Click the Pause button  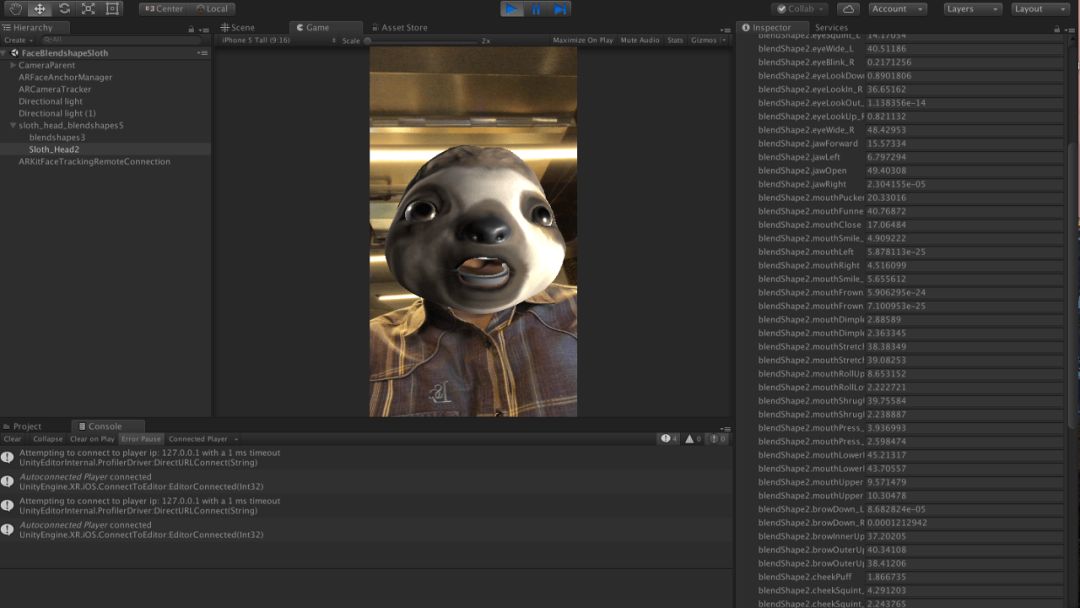536,9
